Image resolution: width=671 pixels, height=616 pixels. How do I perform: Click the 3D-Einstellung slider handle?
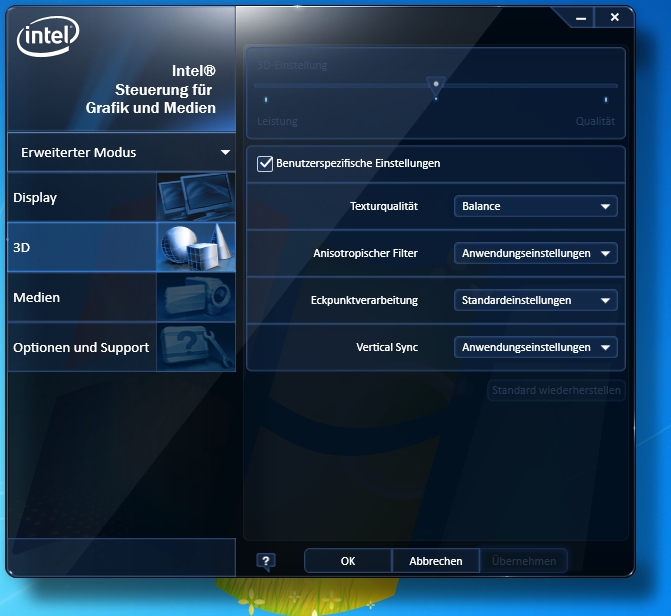coord(436,87)
